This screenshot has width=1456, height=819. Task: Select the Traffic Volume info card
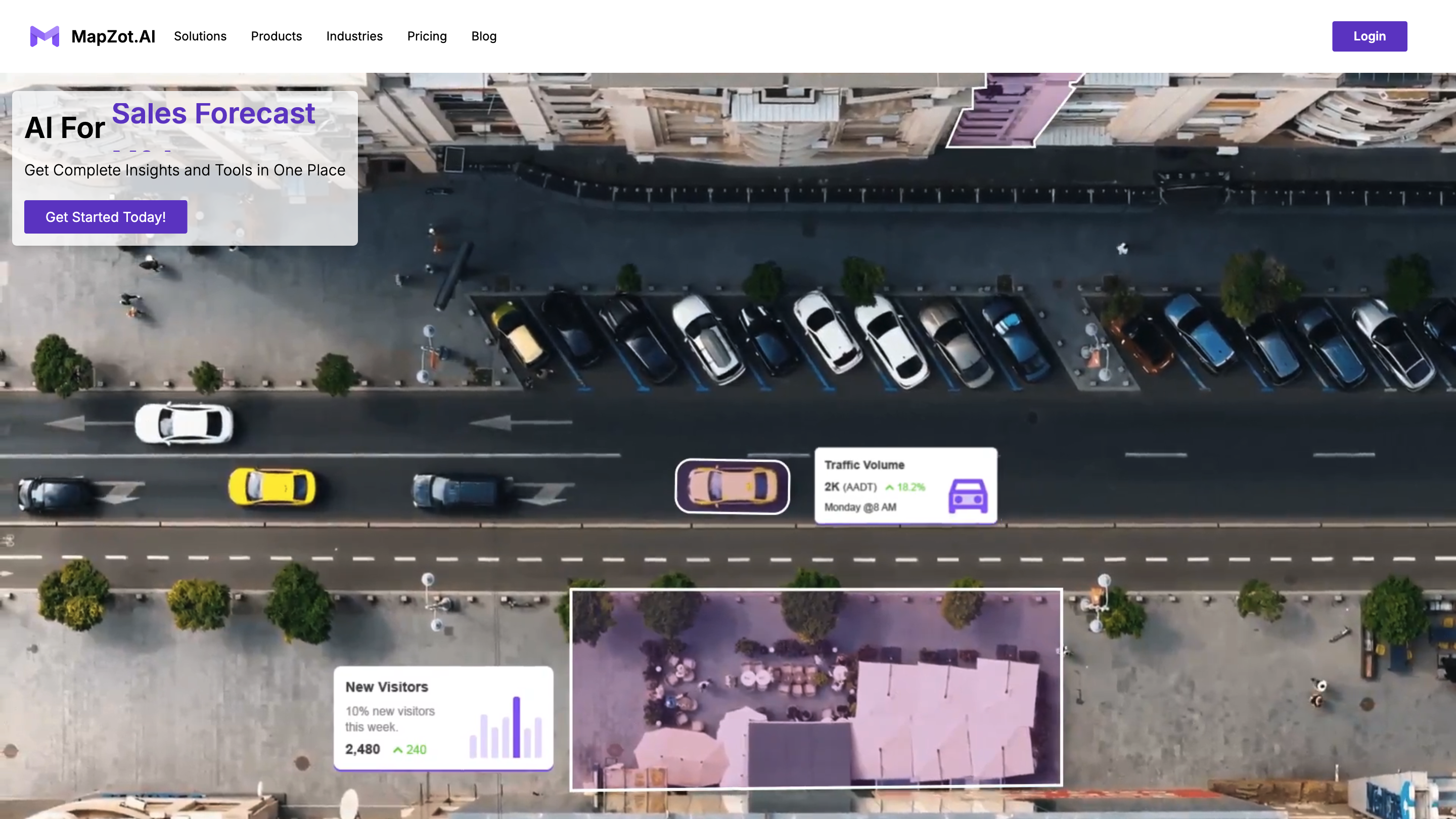pos(905,486)
